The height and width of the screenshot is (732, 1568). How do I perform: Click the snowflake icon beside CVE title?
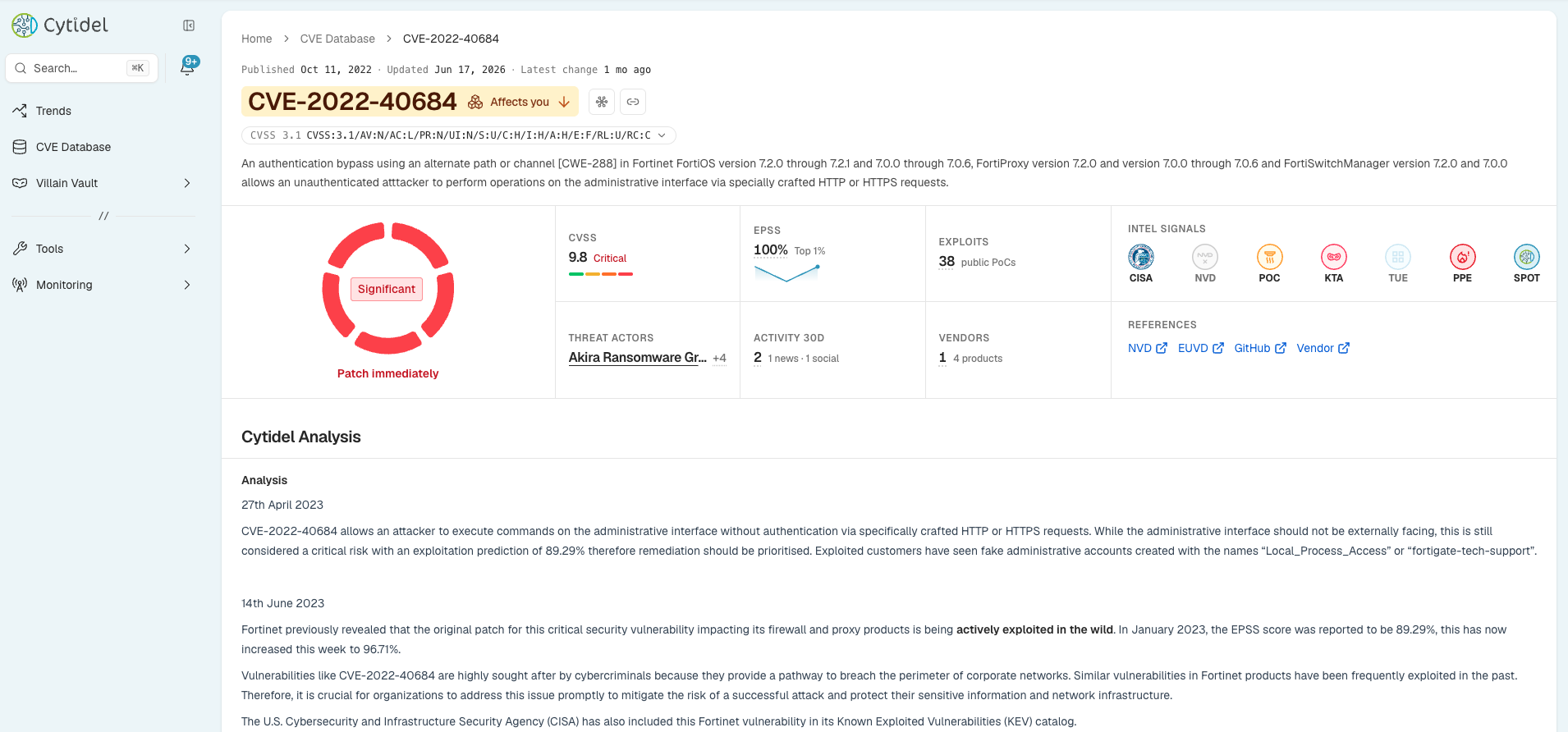[602, 102]
